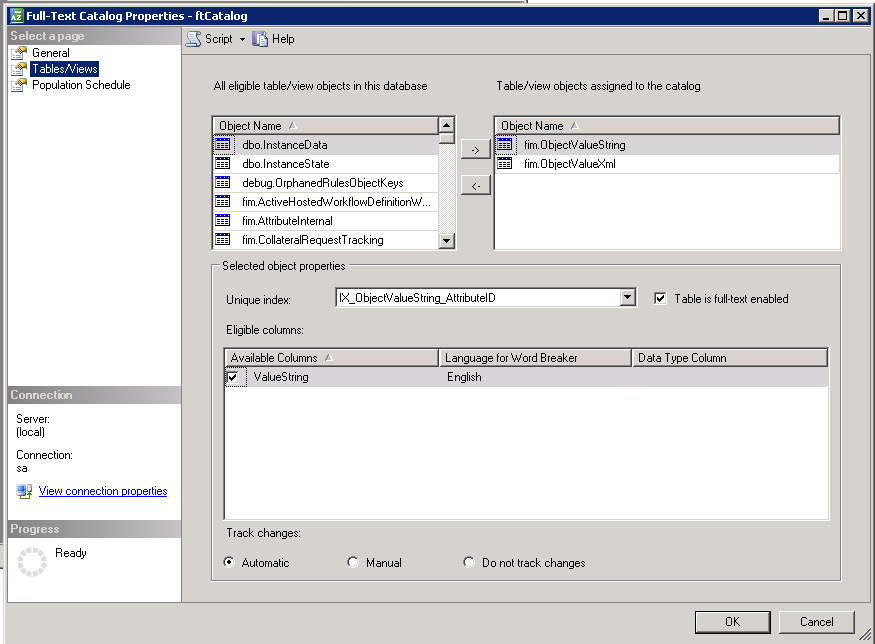This screenshot has width=875, height=644.
Task: Click the Population Schedule page icon
Action: 19,85
